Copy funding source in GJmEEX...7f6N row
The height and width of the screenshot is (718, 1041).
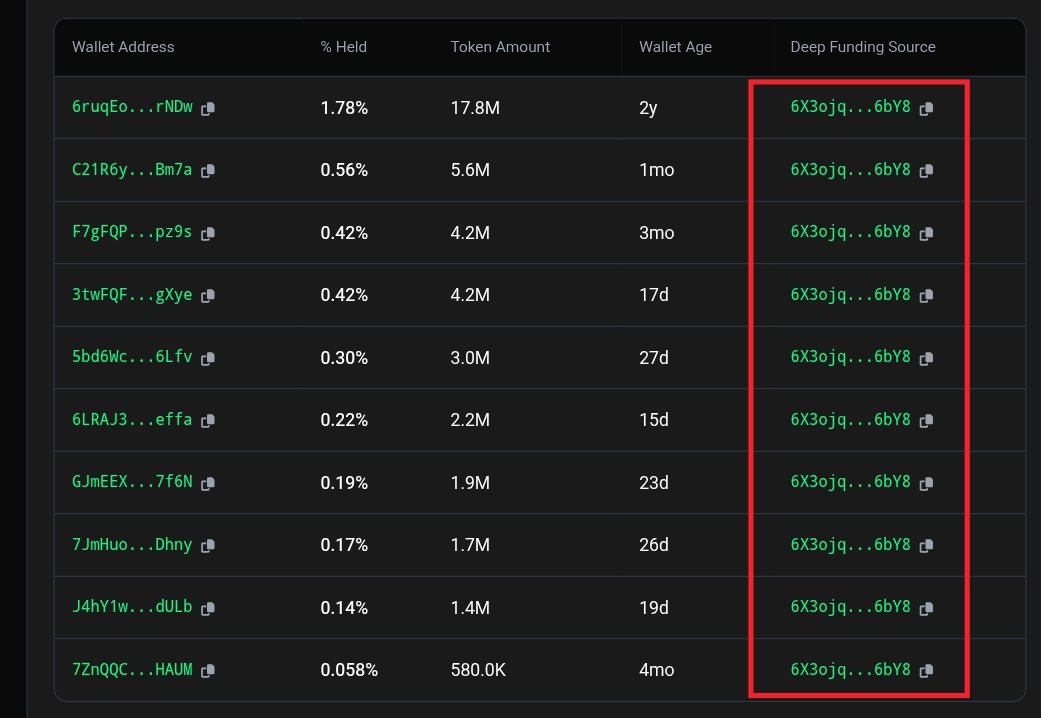[926, 484]
